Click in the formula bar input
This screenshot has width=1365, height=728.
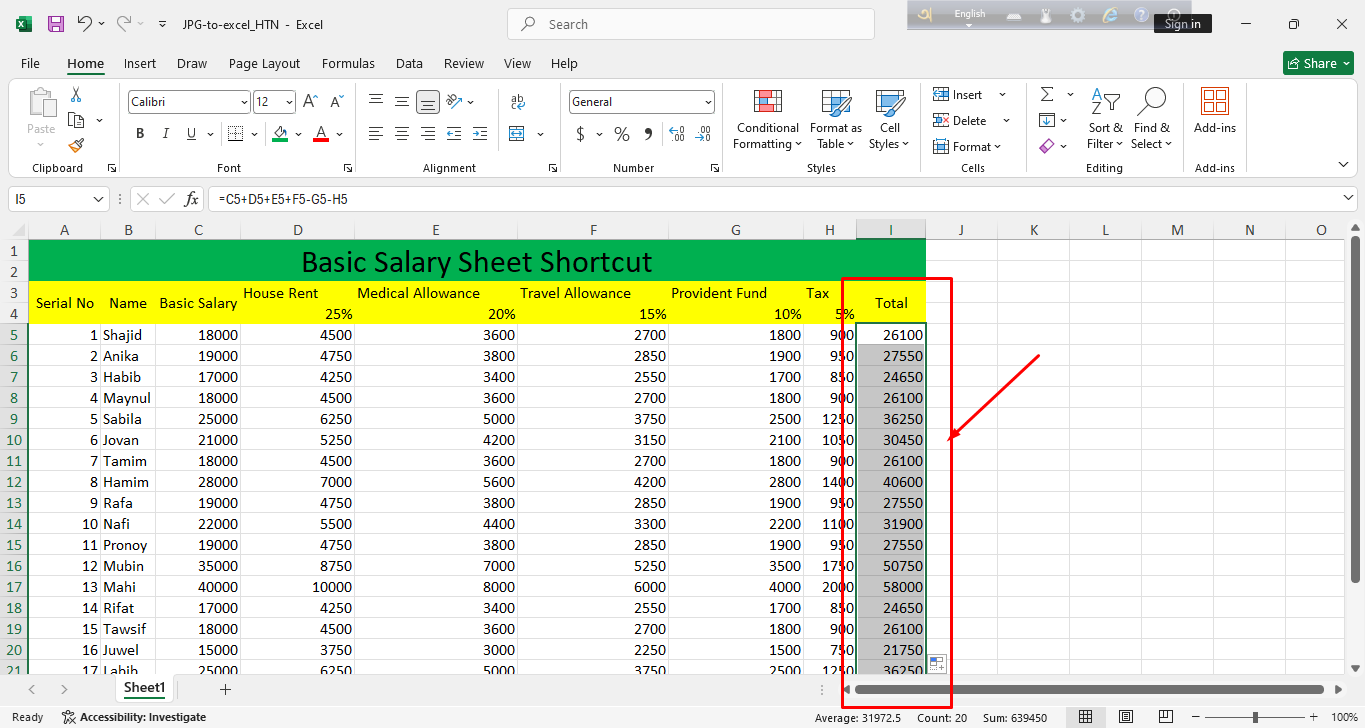[x=780, y=199]
